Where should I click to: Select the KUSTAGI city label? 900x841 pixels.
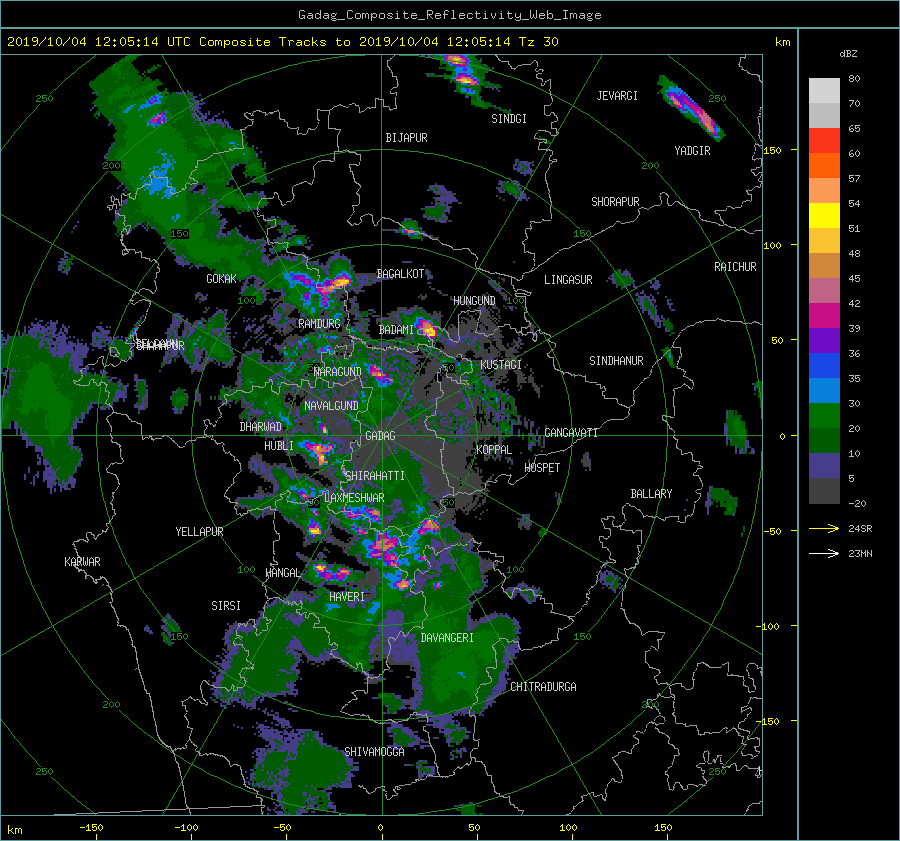[501, 365]
